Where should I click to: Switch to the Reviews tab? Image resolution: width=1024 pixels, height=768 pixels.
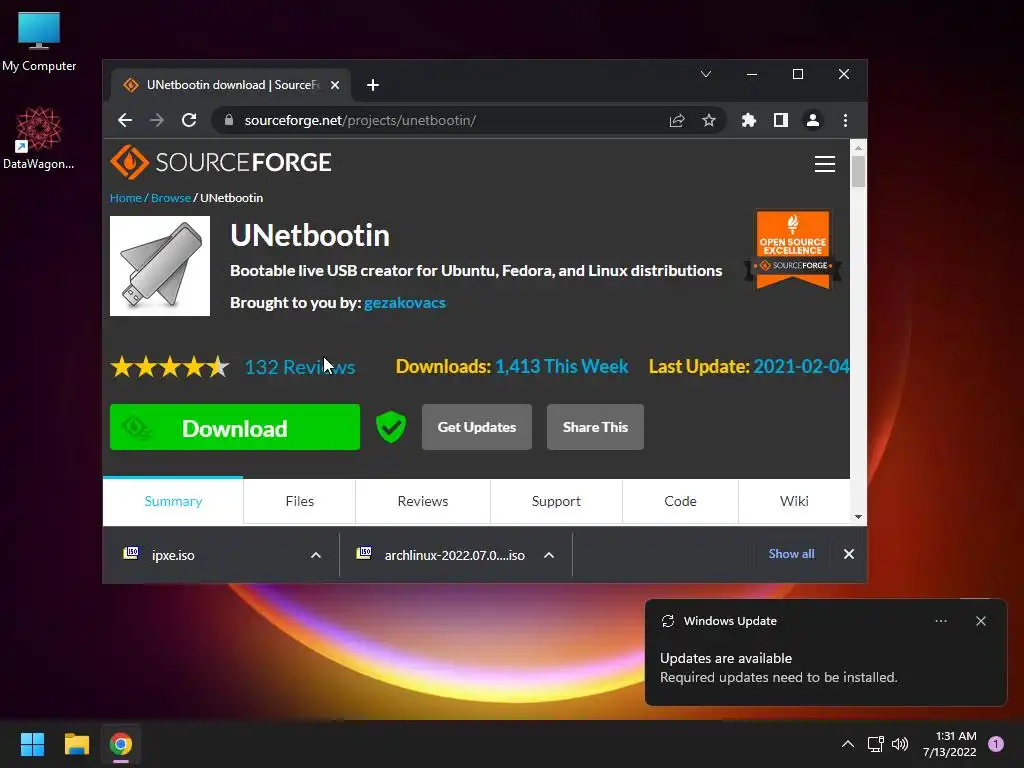pos(423,501)
